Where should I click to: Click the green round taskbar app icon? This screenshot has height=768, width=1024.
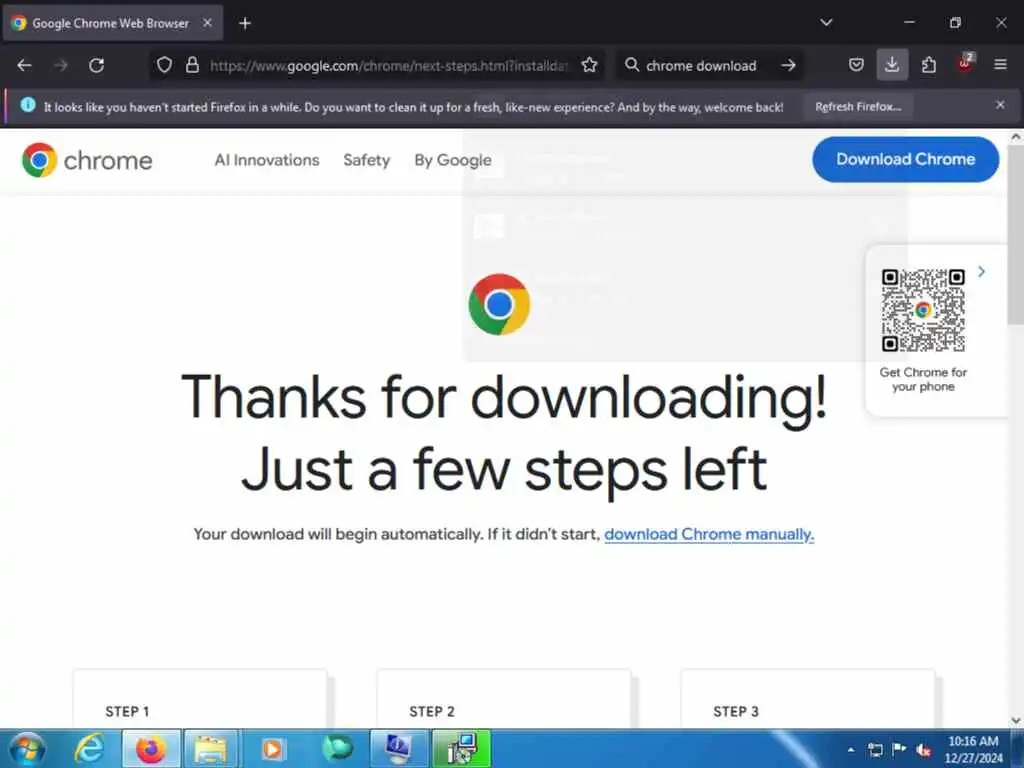pyautogui.click(x=337, y=748)
